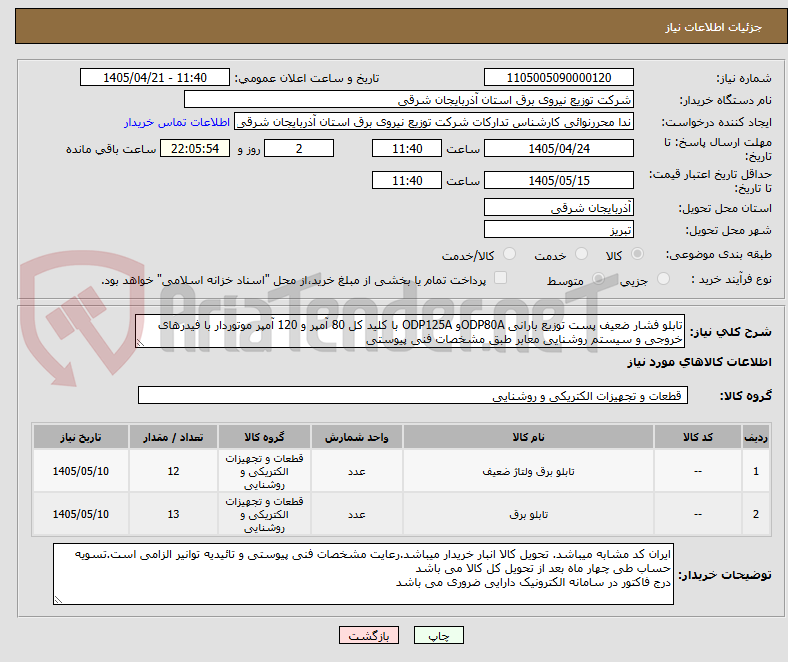
Task: Choose the متوسط purchase type radio
Action: pyautogui.click(x=598, y=278)
